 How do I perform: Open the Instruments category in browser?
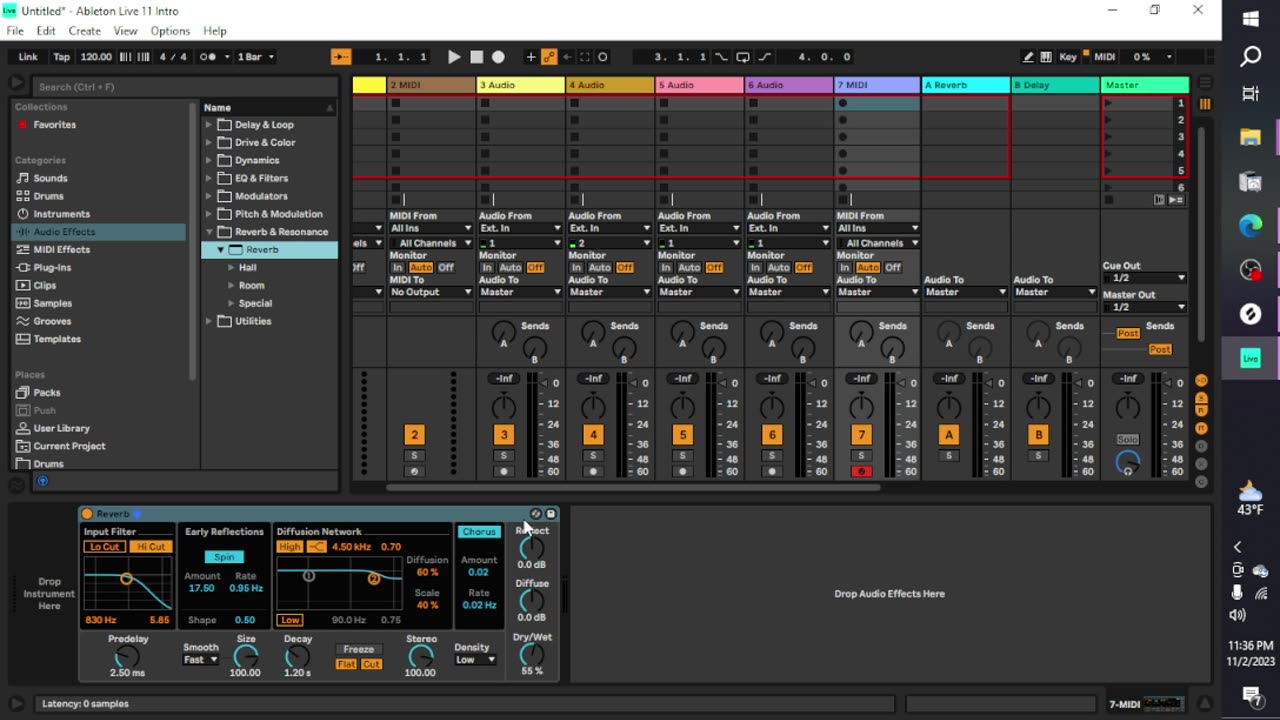pyautogui.click(x=61, y=214)
